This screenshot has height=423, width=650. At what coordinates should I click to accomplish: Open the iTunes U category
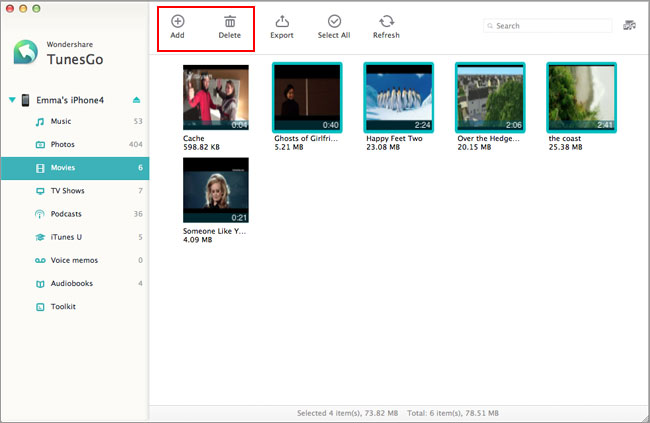click(75, 238)
